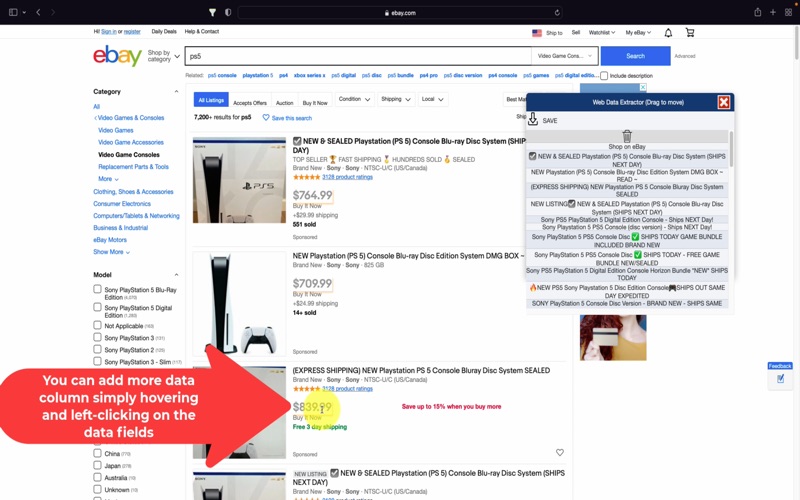Click the search field containing ps5
800x500 pixels.
tap(357, 56)
